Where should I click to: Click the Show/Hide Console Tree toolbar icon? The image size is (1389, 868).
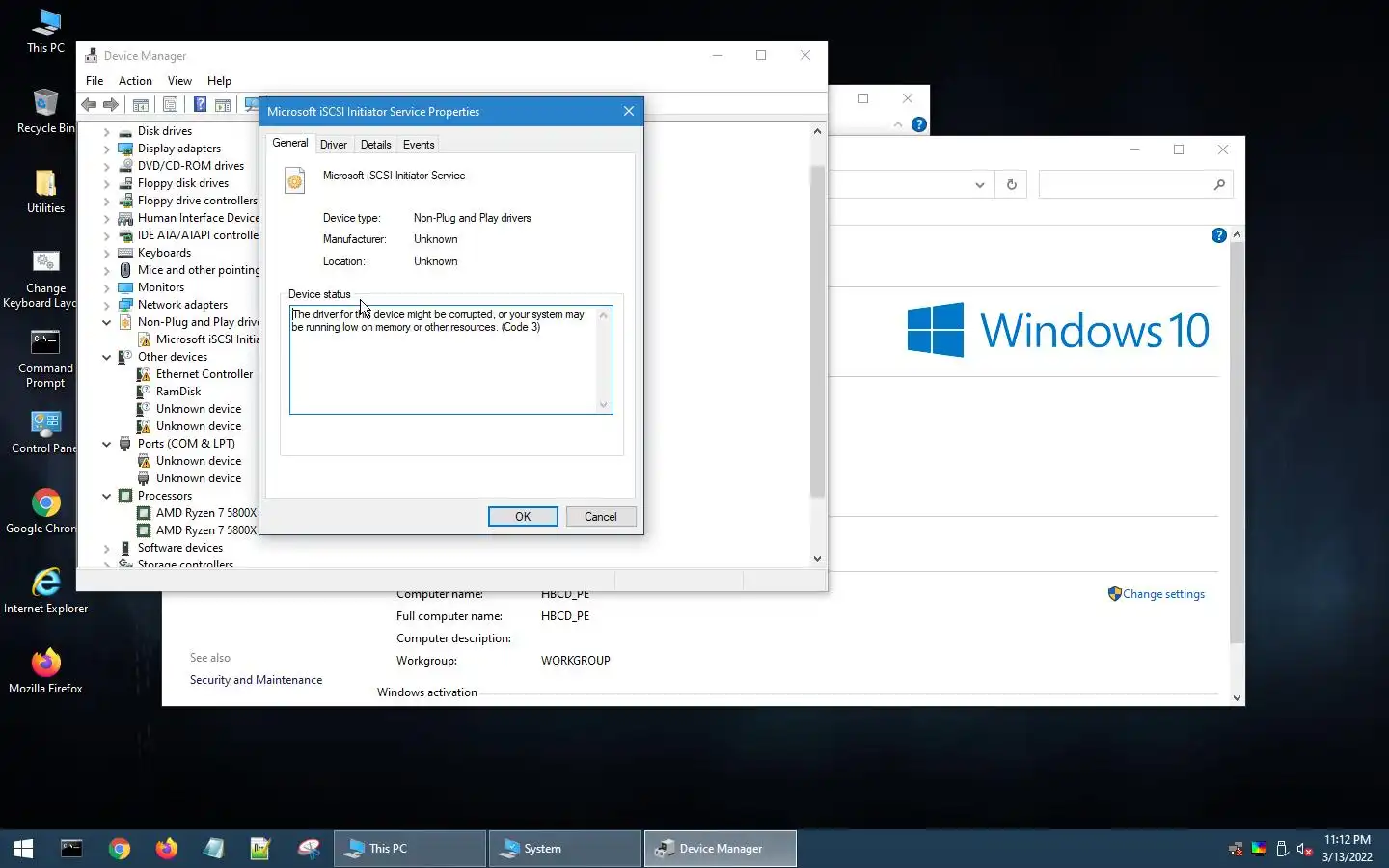click(x=140, y=105)
